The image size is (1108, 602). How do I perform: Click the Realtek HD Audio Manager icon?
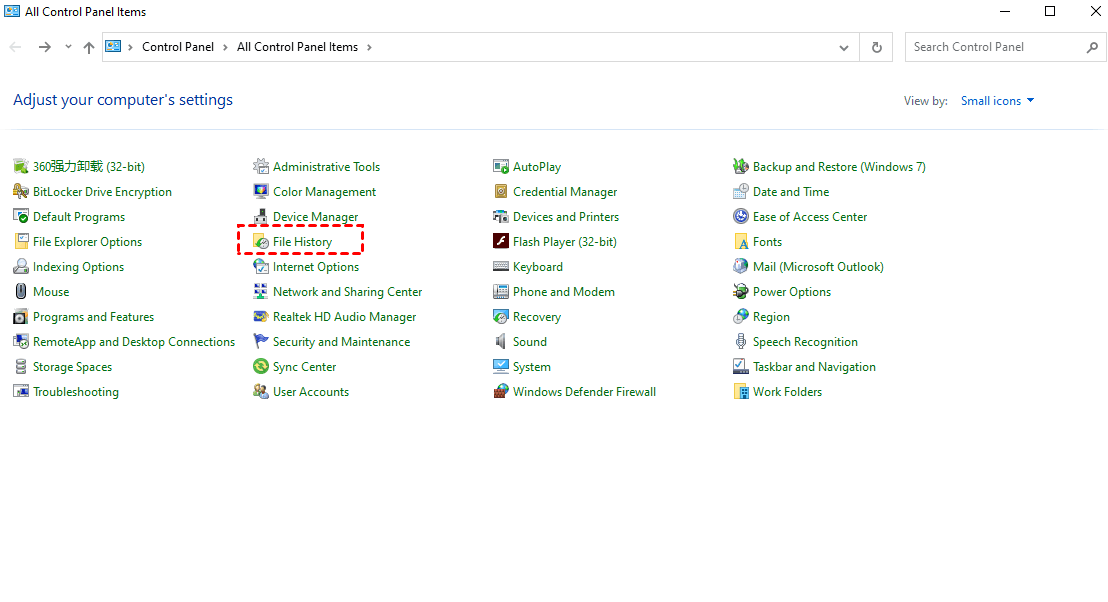261,317
